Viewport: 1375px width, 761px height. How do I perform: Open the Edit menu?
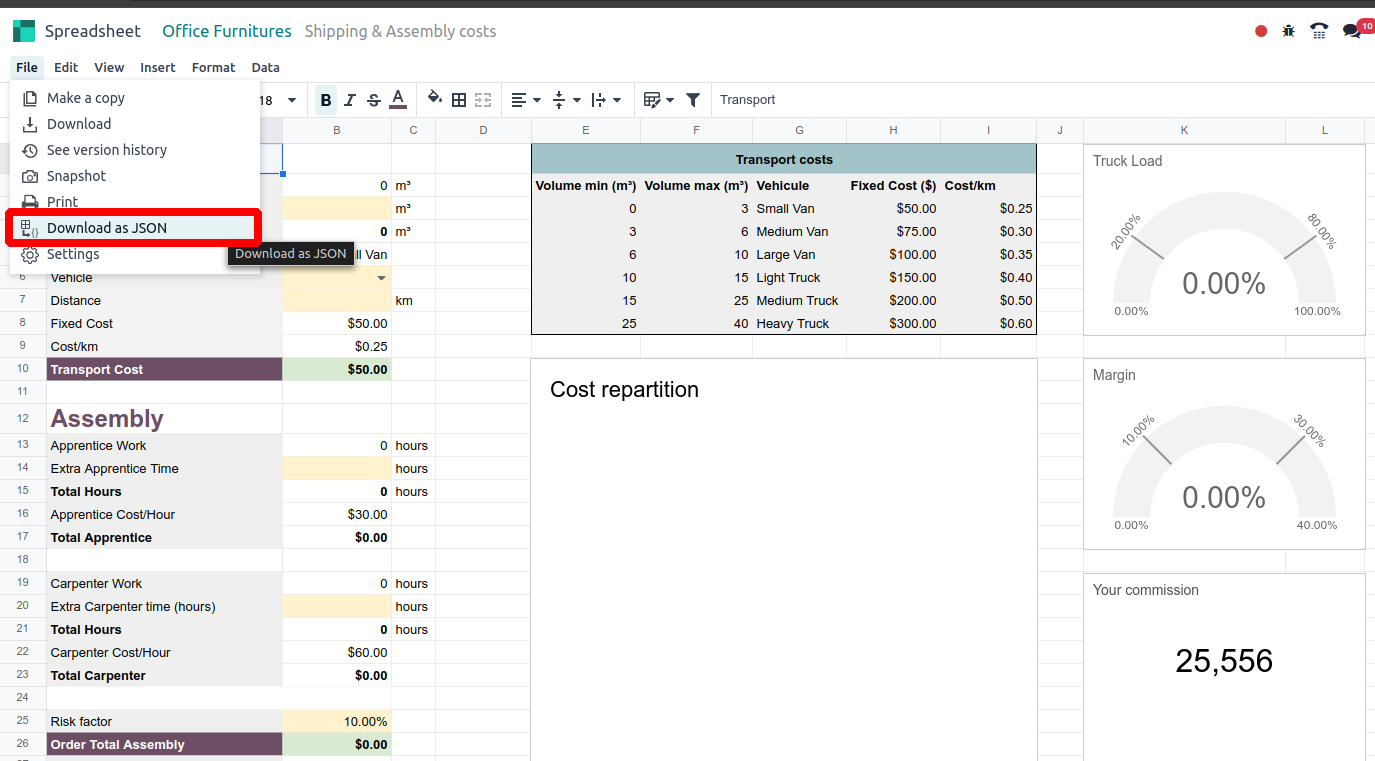coord(66,68)
